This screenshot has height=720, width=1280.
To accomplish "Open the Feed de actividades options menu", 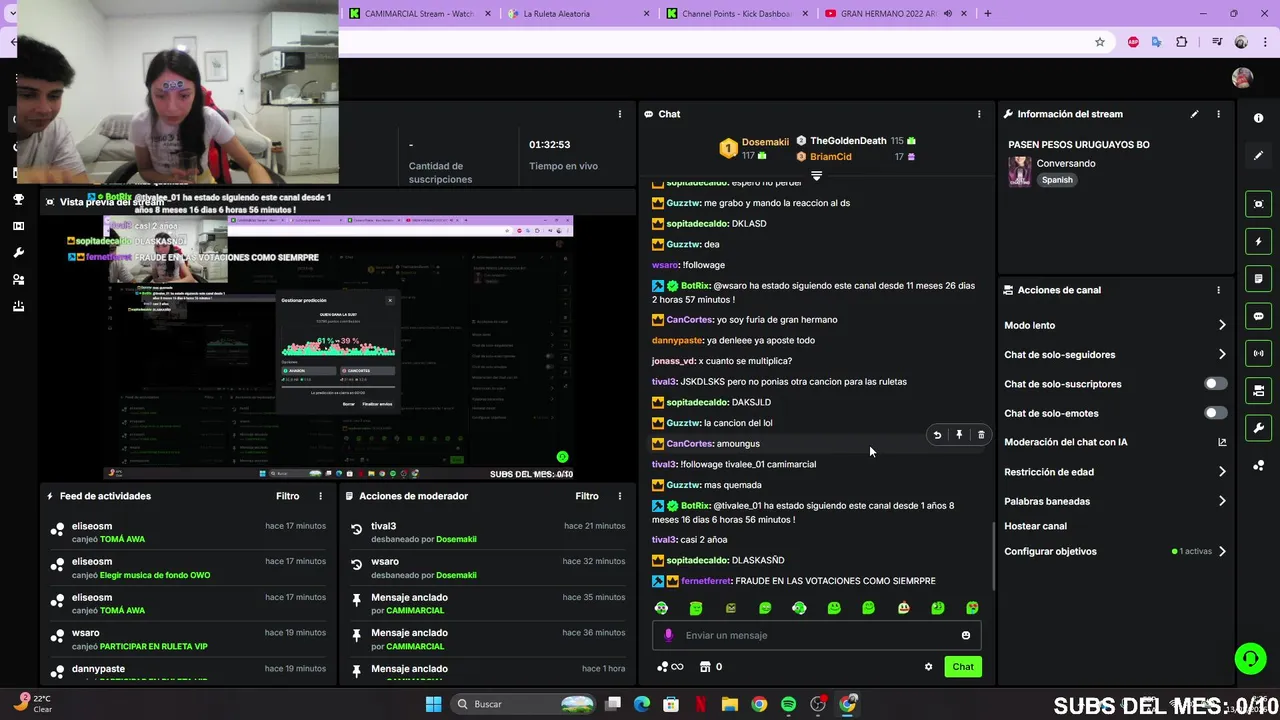I will pyautogui.click(x=320, y=496).
